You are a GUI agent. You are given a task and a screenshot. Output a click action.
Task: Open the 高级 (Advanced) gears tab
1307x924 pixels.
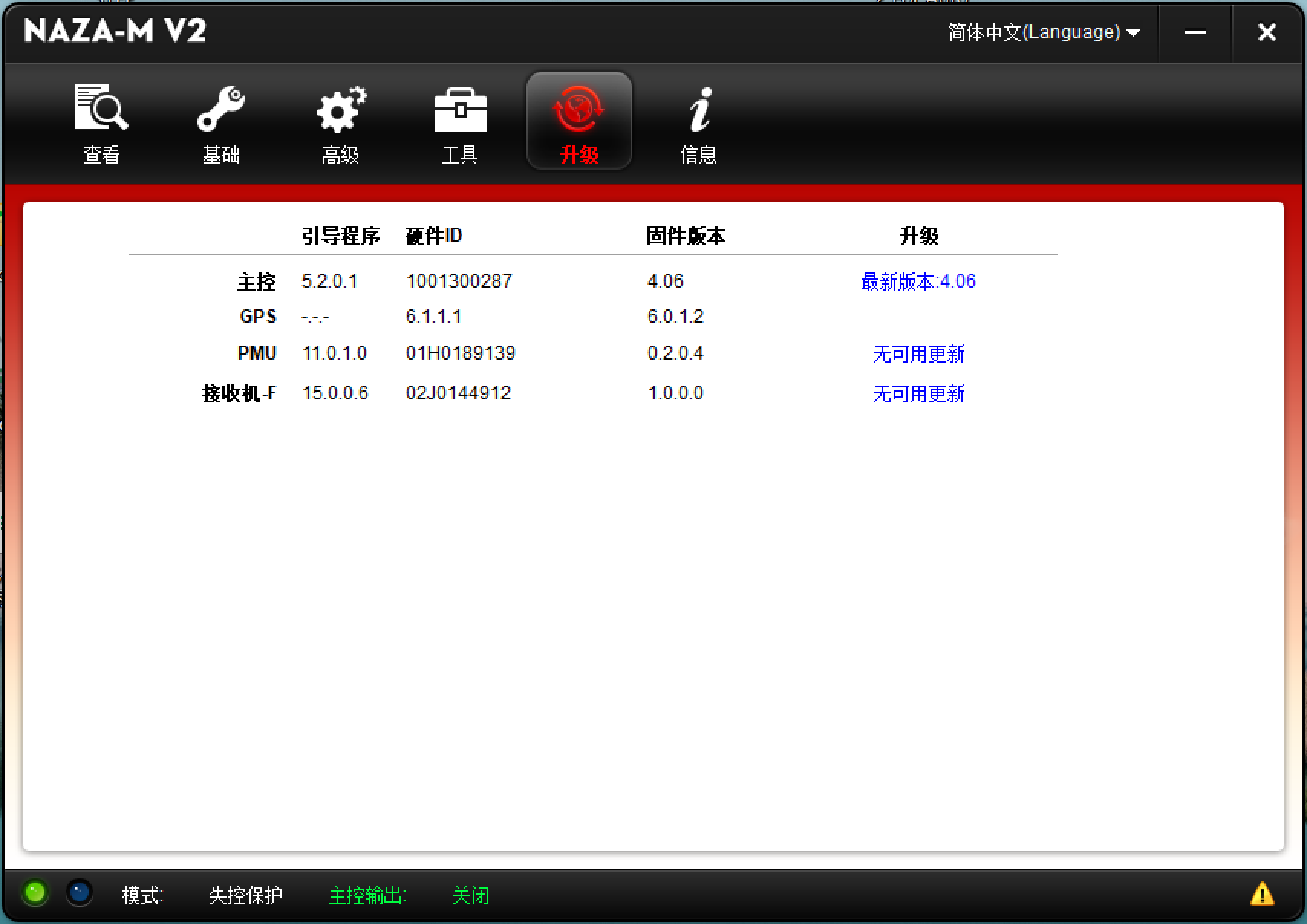[x=341, y=123]
